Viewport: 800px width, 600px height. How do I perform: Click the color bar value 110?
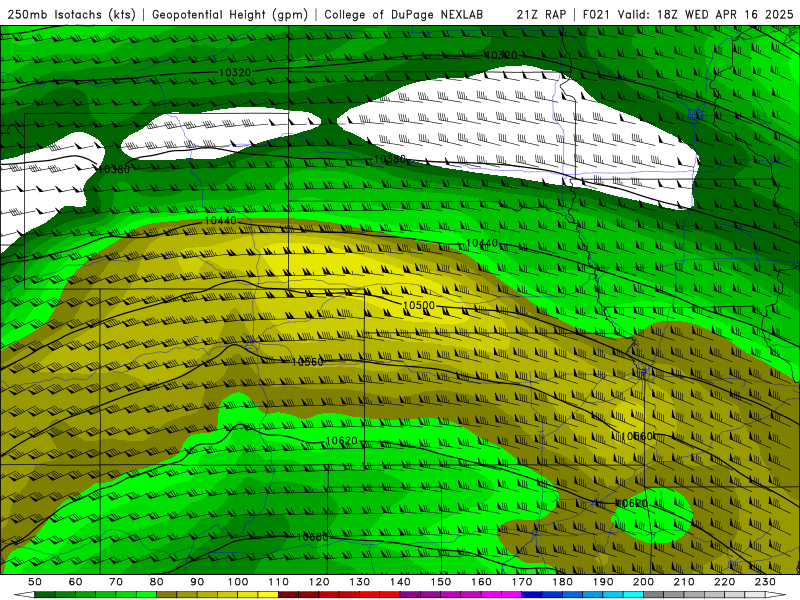(279, 582)
